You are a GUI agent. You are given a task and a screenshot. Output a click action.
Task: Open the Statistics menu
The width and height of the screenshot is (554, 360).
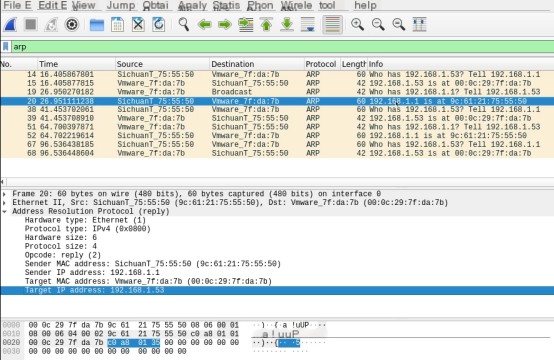tap(226, 5)
